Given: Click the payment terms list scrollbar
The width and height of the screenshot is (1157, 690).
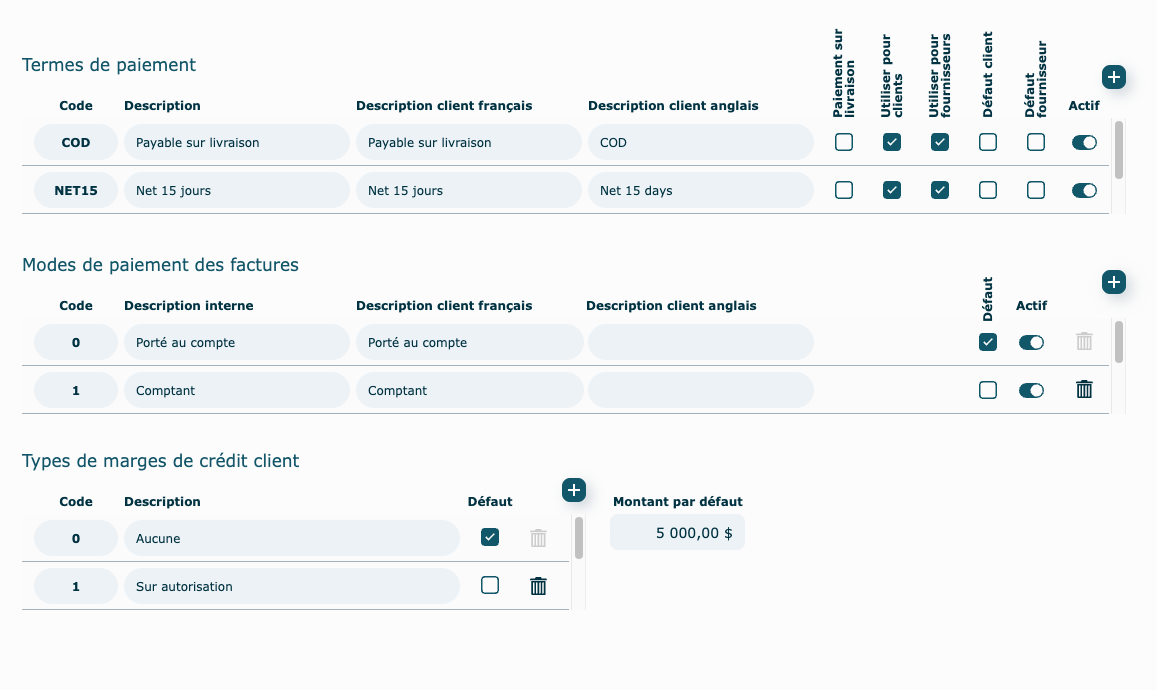Looking at the screenshot, I should 1118,151.
